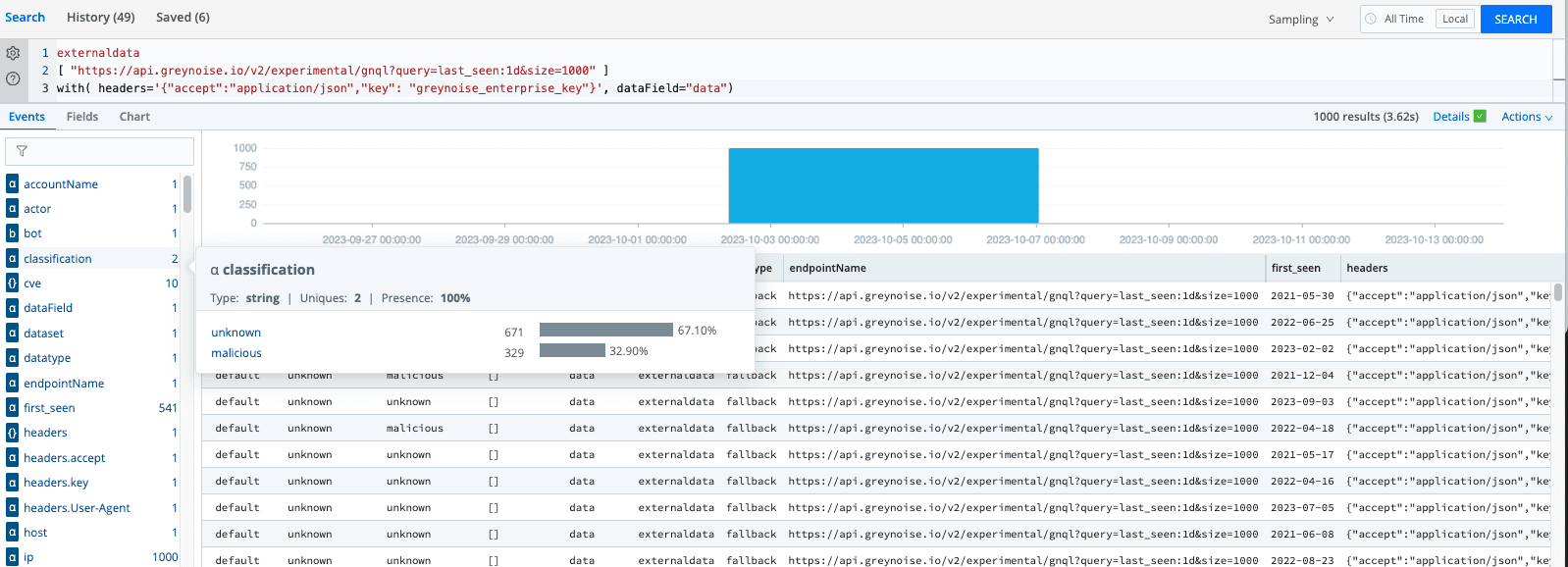Click the blue histogram bar in chart

[x=883, y=185]
